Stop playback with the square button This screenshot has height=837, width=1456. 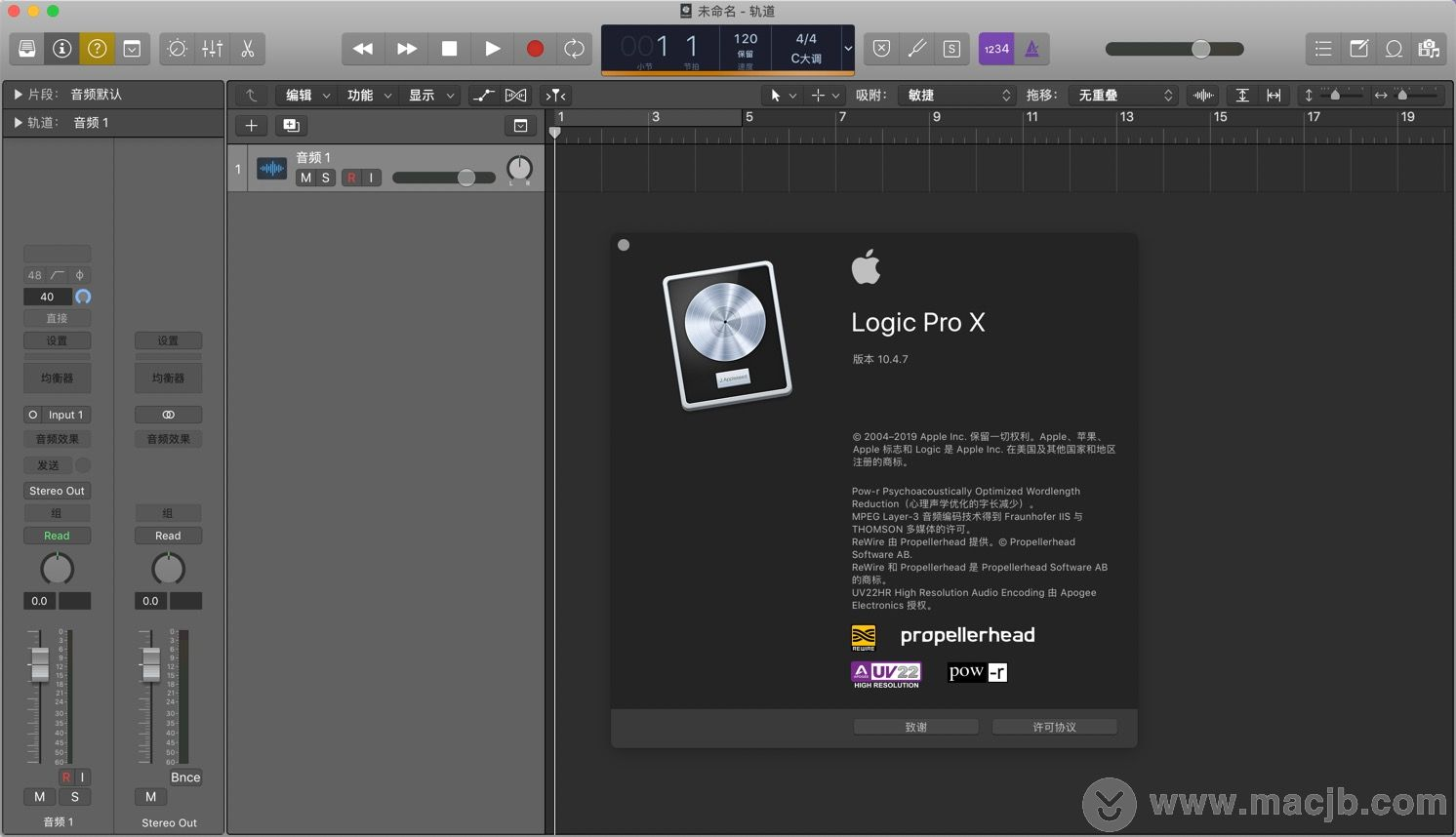(x=449, y=49)
